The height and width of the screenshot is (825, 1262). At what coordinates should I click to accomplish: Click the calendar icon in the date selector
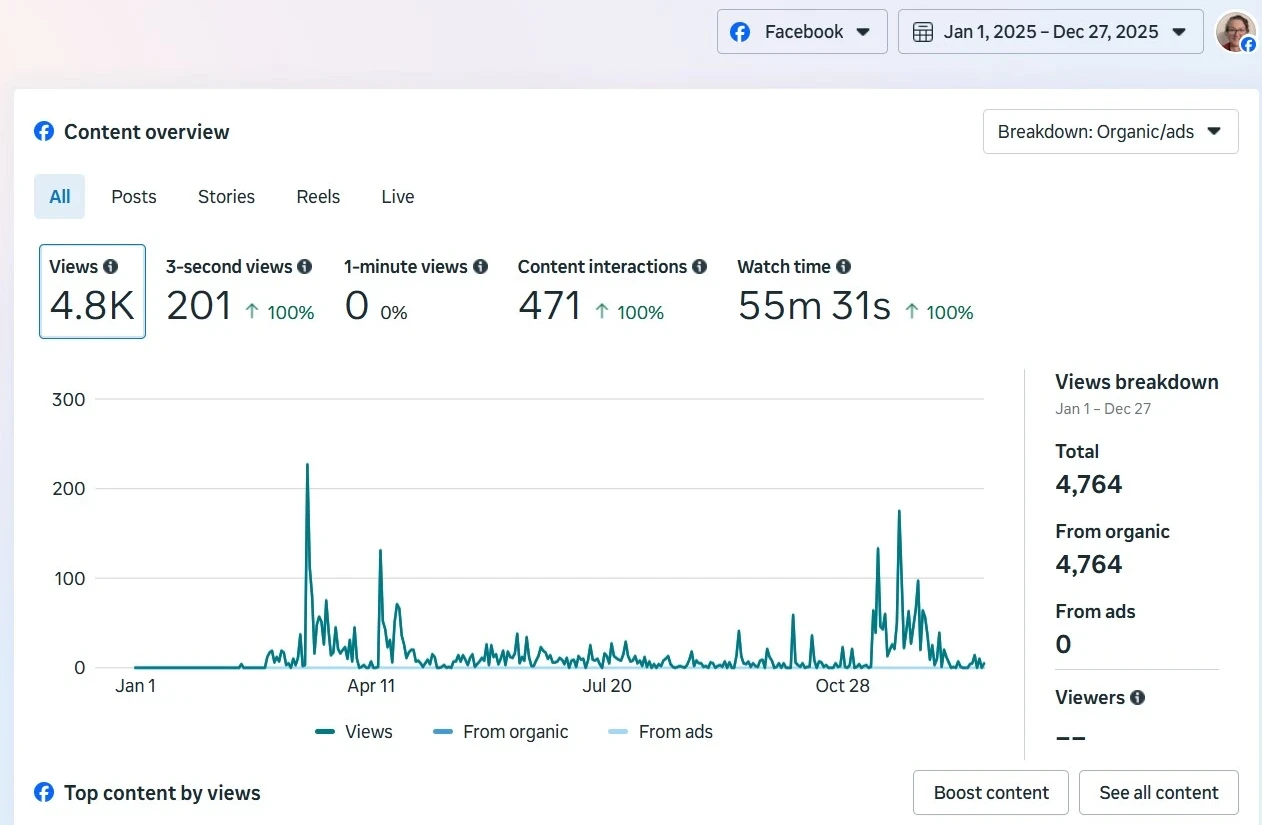(x=921, y=31)
